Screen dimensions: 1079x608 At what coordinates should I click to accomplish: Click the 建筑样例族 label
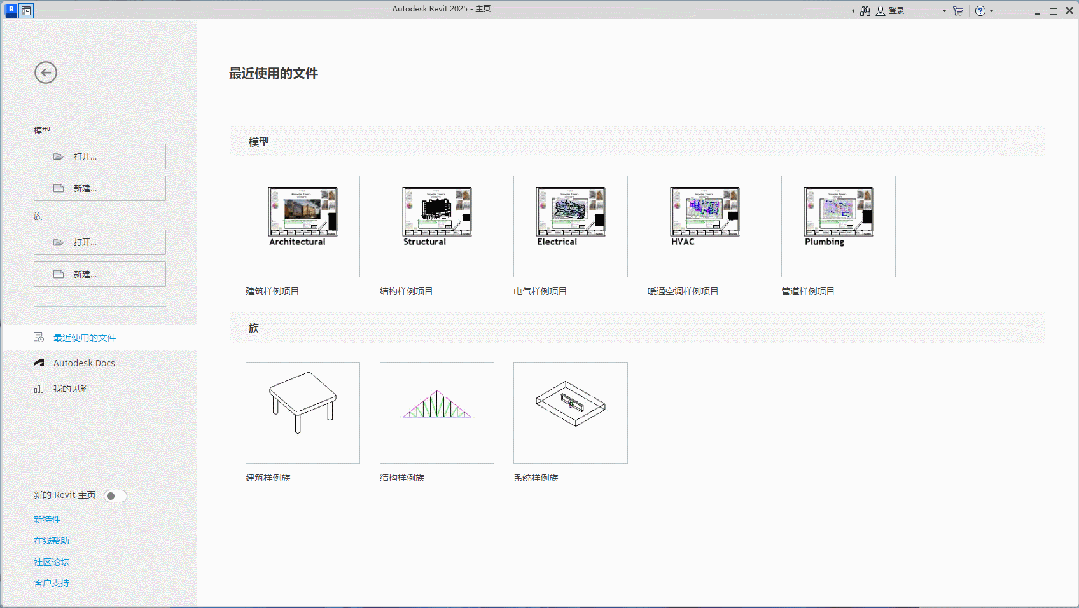click(268, 477)
